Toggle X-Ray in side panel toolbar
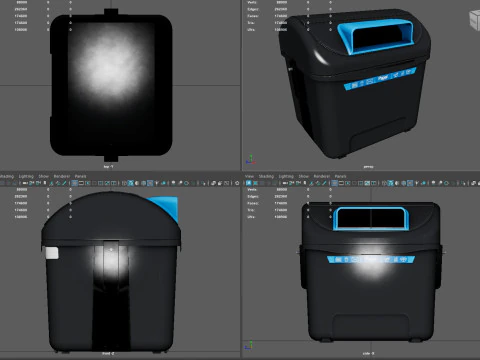 [473, 183]
